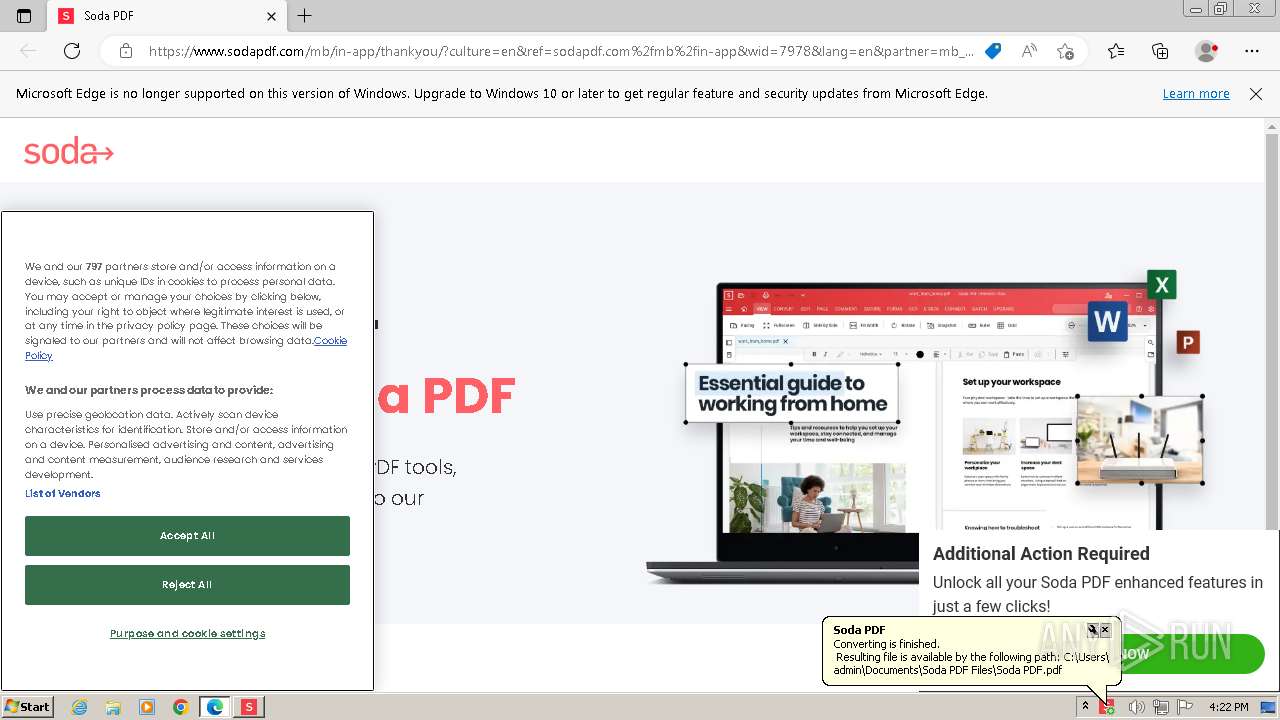Viewport: 1280px width, 720px height.
Task: View site information lock icon
Action: pos(125,51)
